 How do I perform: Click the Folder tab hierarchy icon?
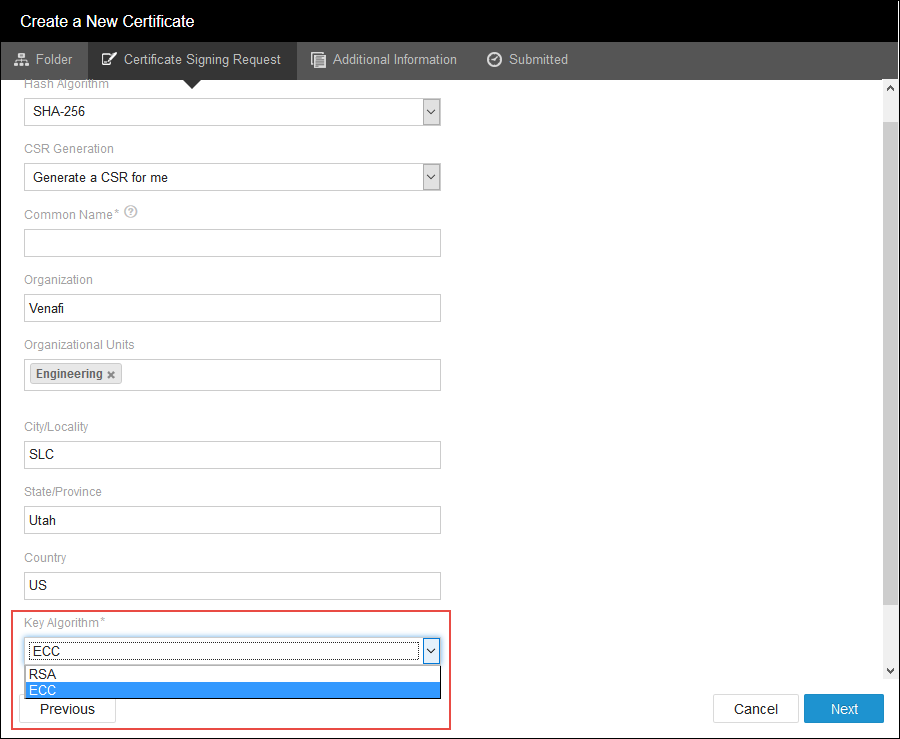21,60
